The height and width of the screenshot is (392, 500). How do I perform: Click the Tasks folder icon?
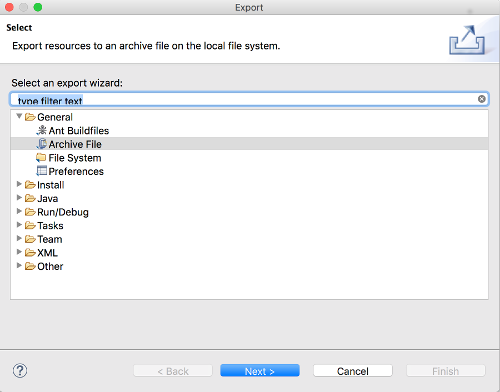(x=30, y=226)
